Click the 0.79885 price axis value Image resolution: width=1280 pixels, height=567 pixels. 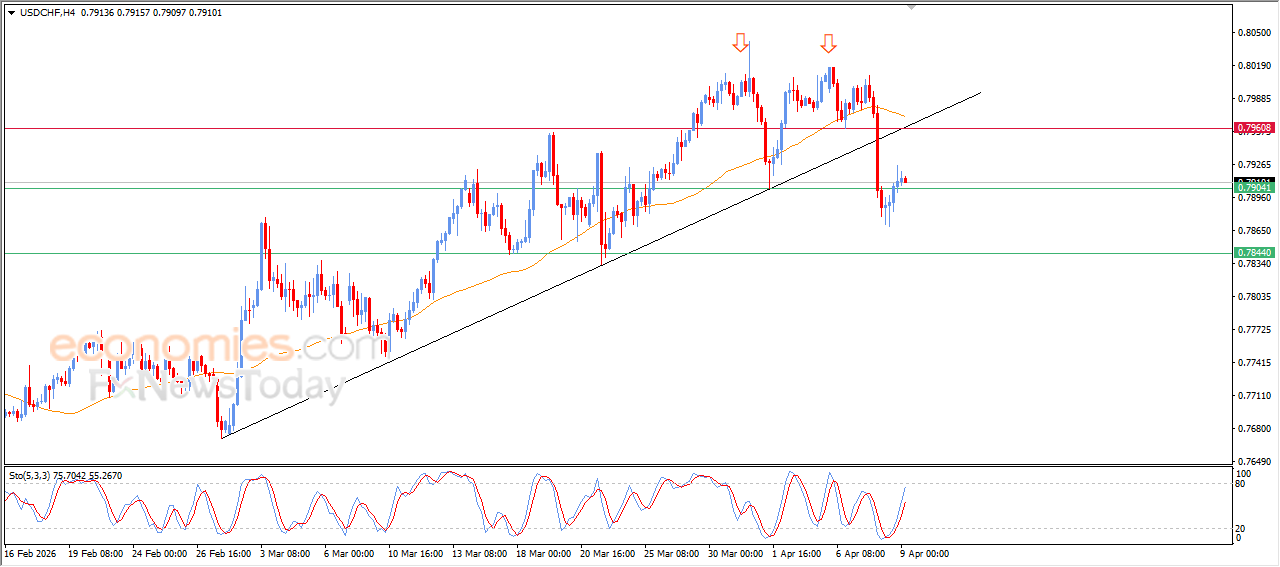click(x=1256, y=99)
